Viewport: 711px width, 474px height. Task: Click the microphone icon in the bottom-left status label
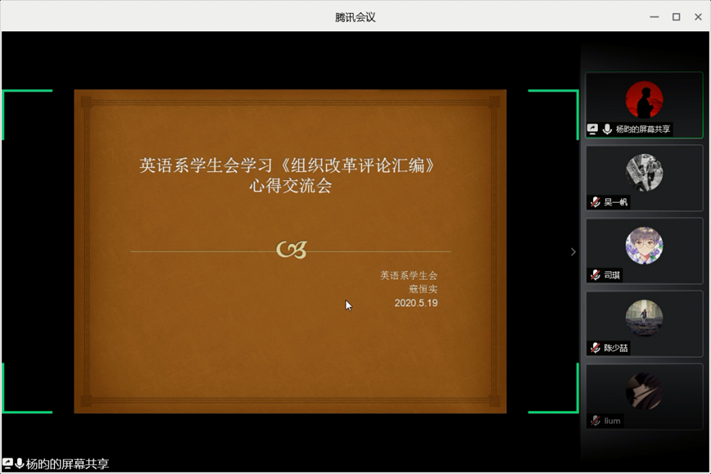coord(19,463)
